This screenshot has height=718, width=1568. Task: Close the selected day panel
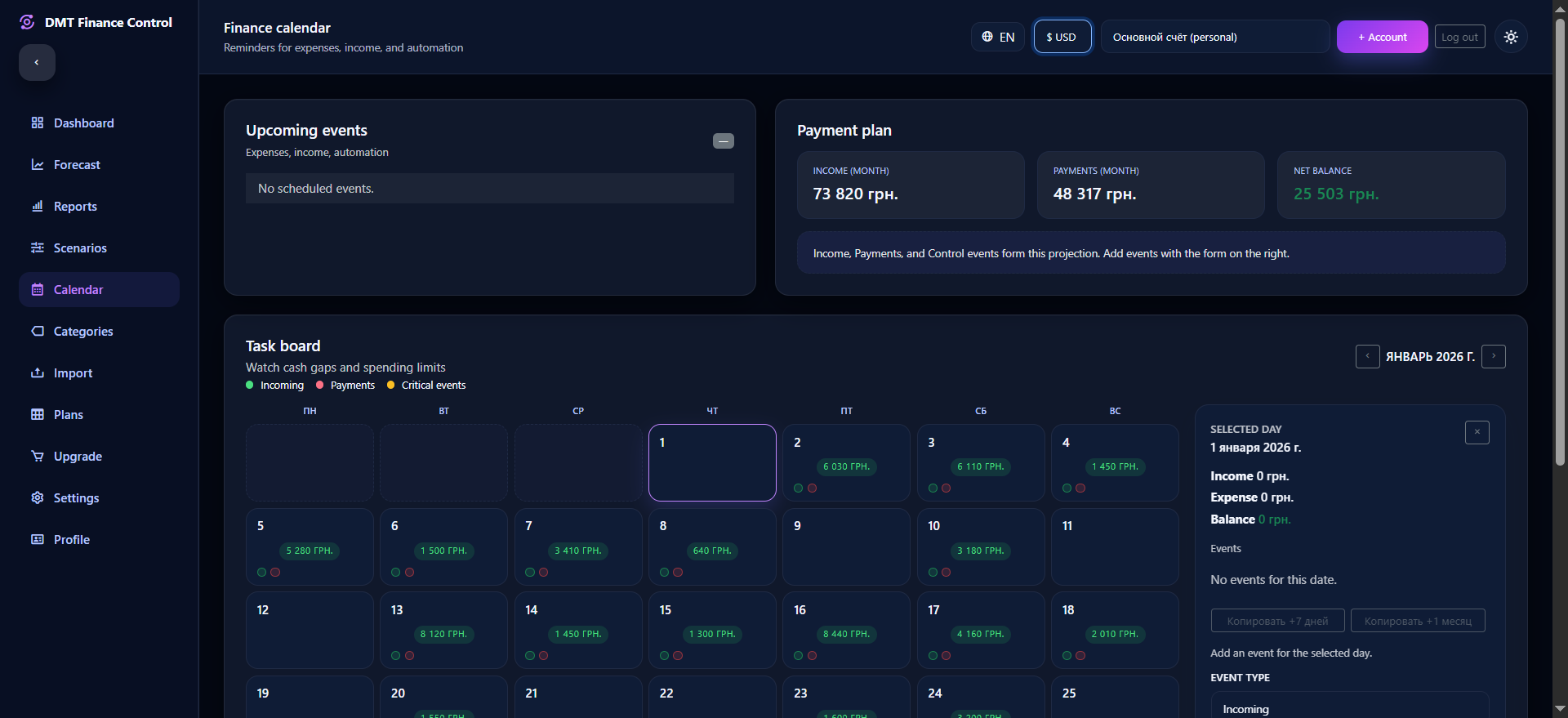(1477, 432)
